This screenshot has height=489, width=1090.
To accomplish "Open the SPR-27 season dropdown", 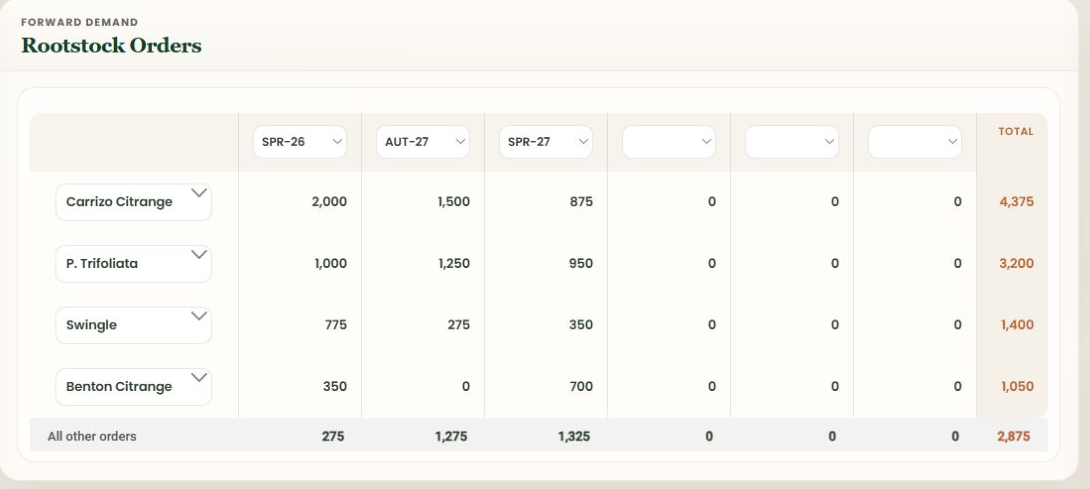I will coord(546,142).
